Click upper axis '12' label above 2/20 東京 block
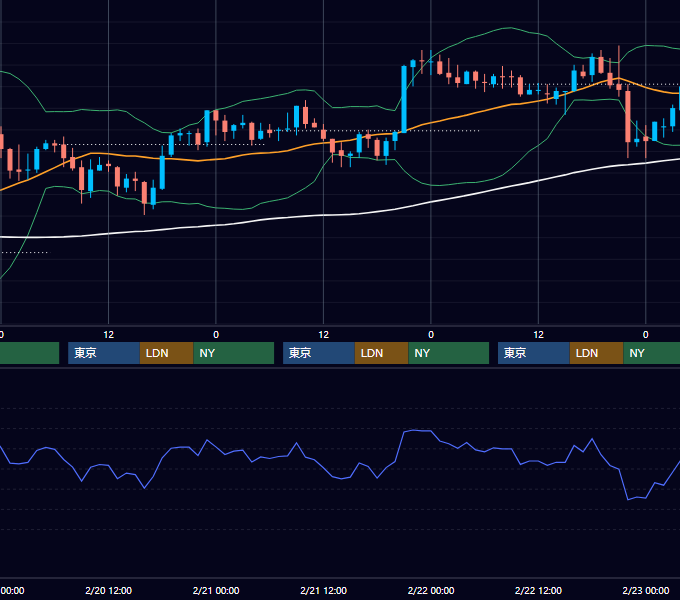The image size is (680, 600). 108,335
